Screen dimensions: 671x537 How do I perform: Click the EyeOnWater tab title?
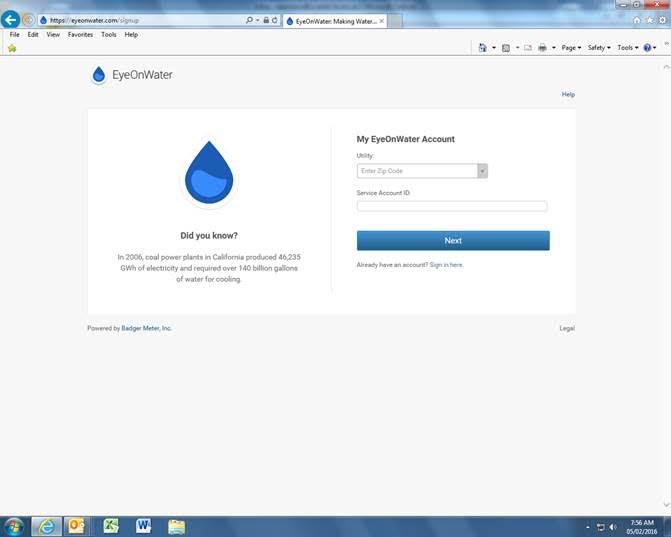click(x=336, y=21)
